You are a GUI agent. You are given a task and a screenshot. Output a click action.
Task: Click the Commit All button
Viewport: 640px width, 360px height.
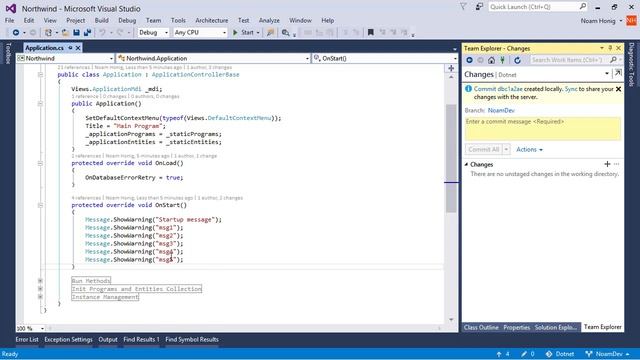click(484, 149)
